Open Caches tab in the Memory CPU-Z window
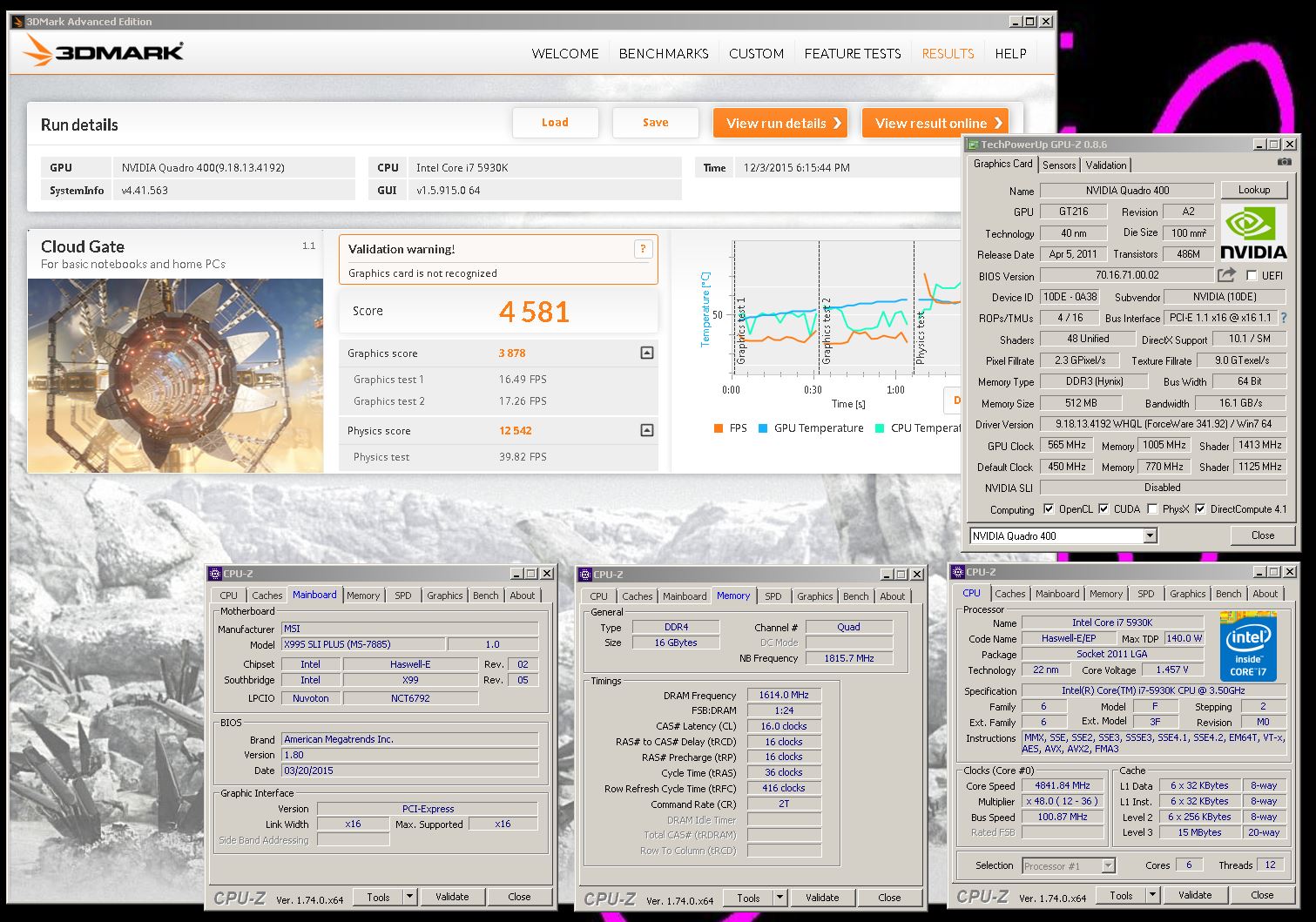The width and height of the screenshot is (1316, 922). (x=637, y=596)
